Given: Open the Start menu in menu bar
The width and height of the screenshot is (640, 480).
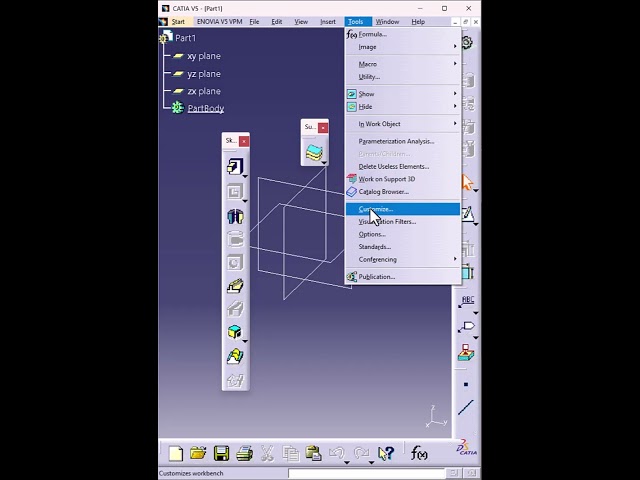Looking at the screenshot, I should (178, 22).
